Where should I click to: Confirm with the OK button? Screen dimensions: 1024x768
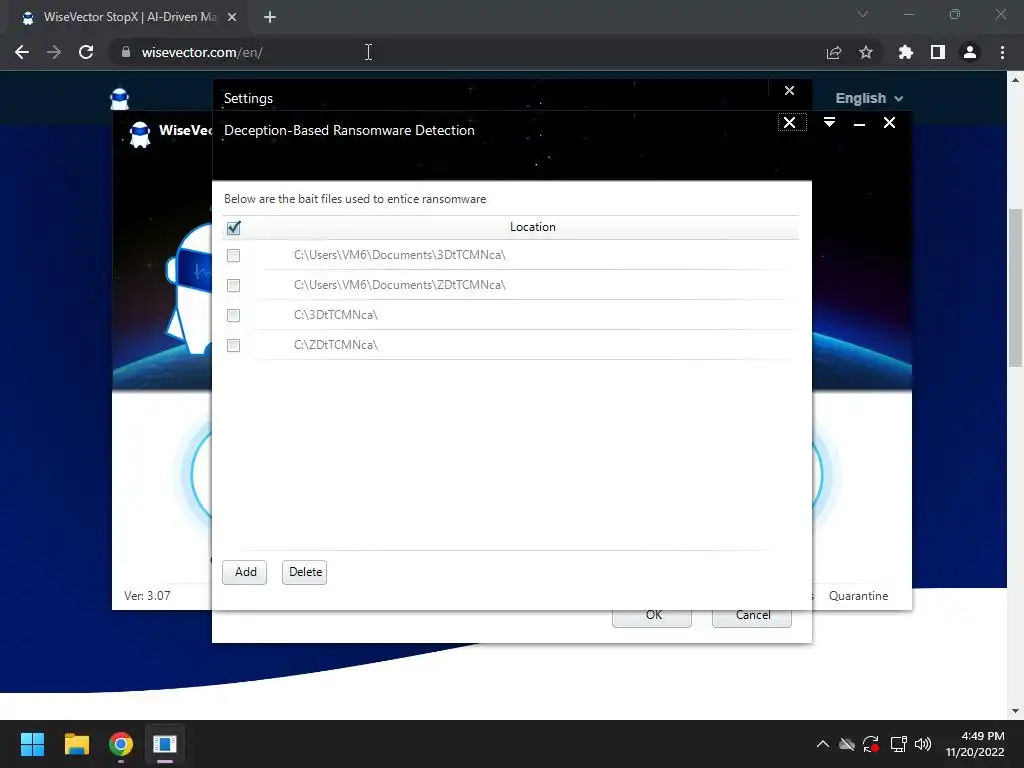pyautogui.click(x=652, y=616)
